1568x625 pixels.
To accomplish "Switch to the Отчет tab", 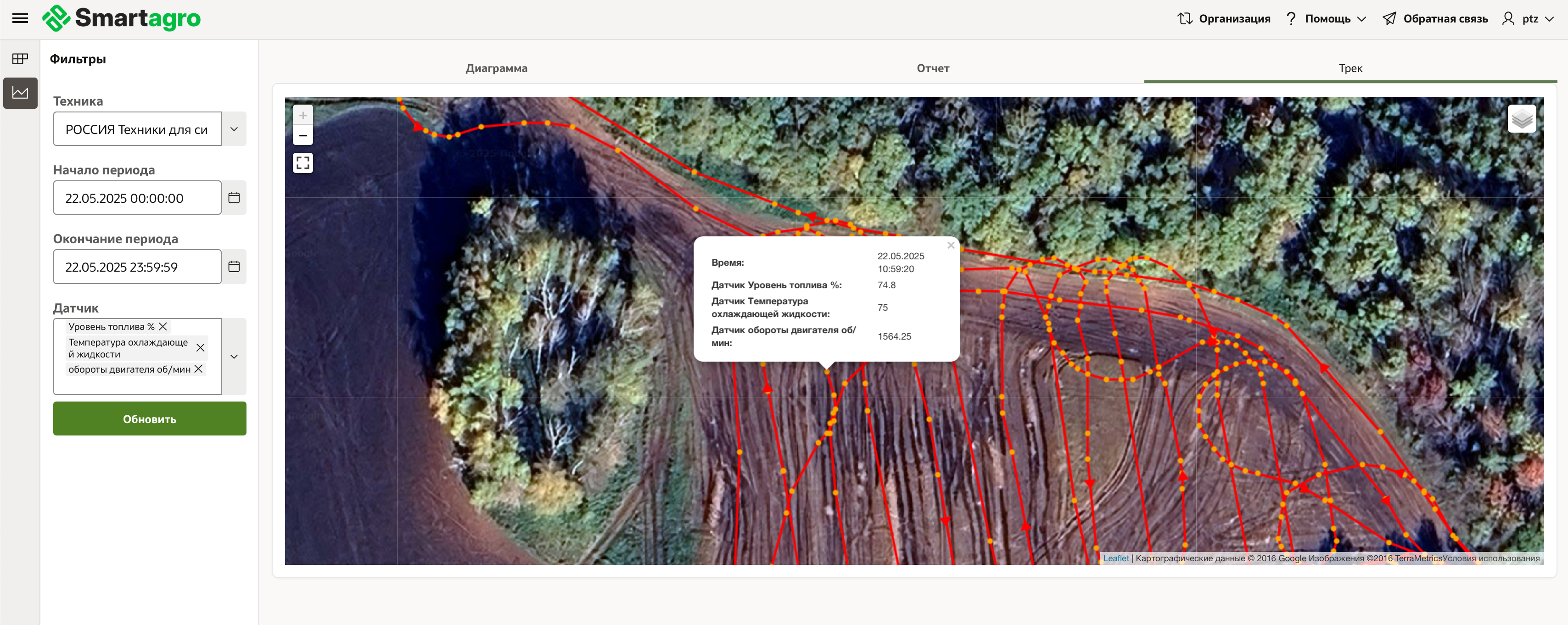I will click(933, 68).
